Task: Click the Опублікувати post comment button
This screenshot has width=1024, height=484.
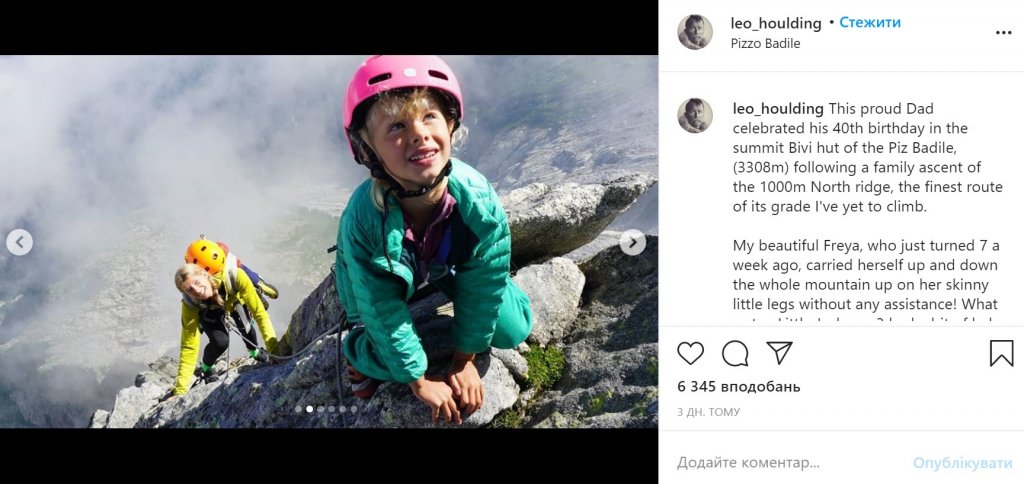Action: coord(962,463)
